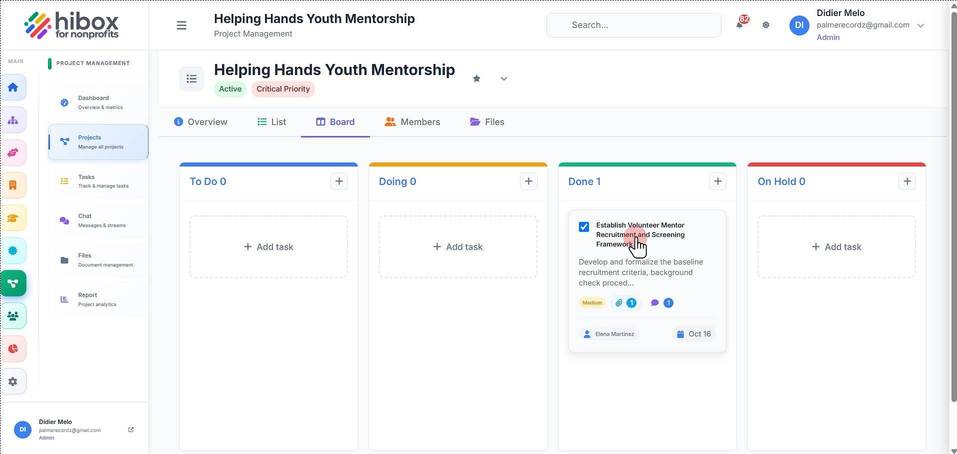Click the Oct 16 due date badge
The image size is (957, 454).
pos(694,334)
